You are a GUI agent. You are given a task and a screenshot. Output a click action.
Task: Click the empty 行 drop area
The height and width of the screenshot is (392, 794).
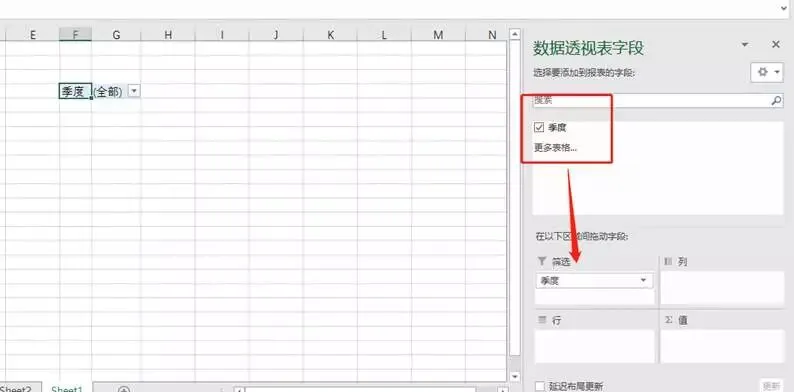tap(594, 346)
